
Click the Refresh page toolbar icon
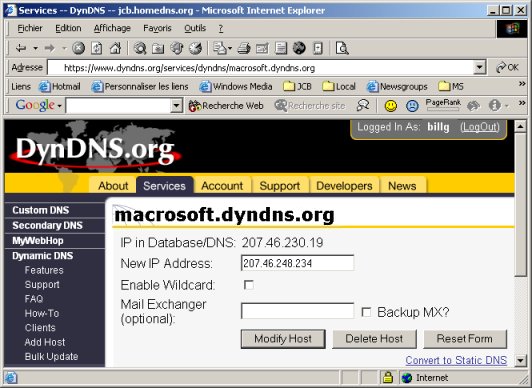[x=97, y=48]
